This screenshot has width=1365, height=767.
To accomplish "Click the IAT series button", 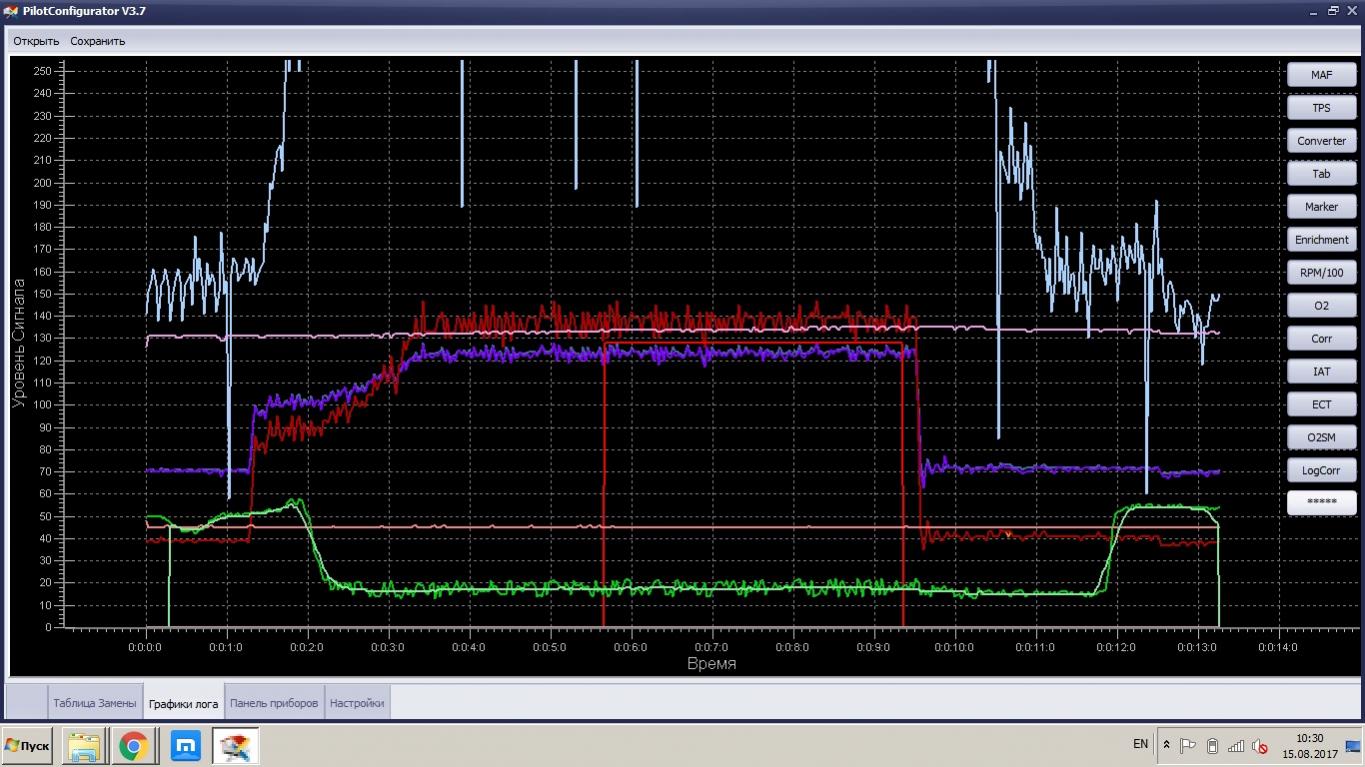I will 1321,372.
